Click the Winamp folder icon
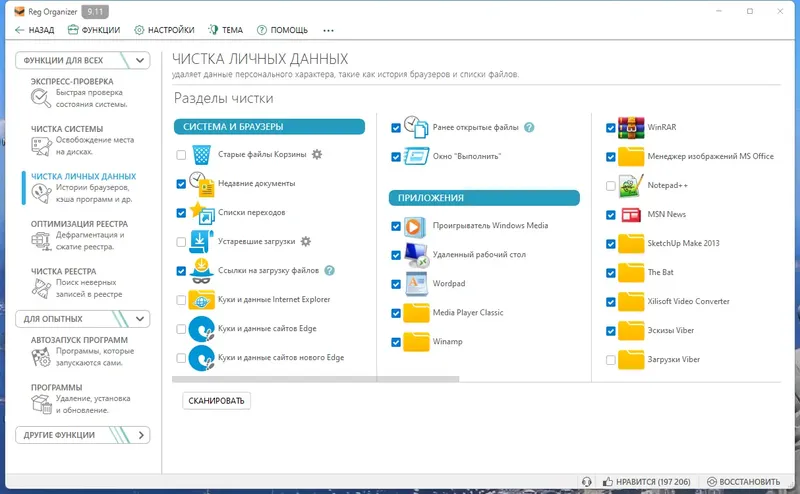This screenshot has height=494, width=800. (416, 342)
